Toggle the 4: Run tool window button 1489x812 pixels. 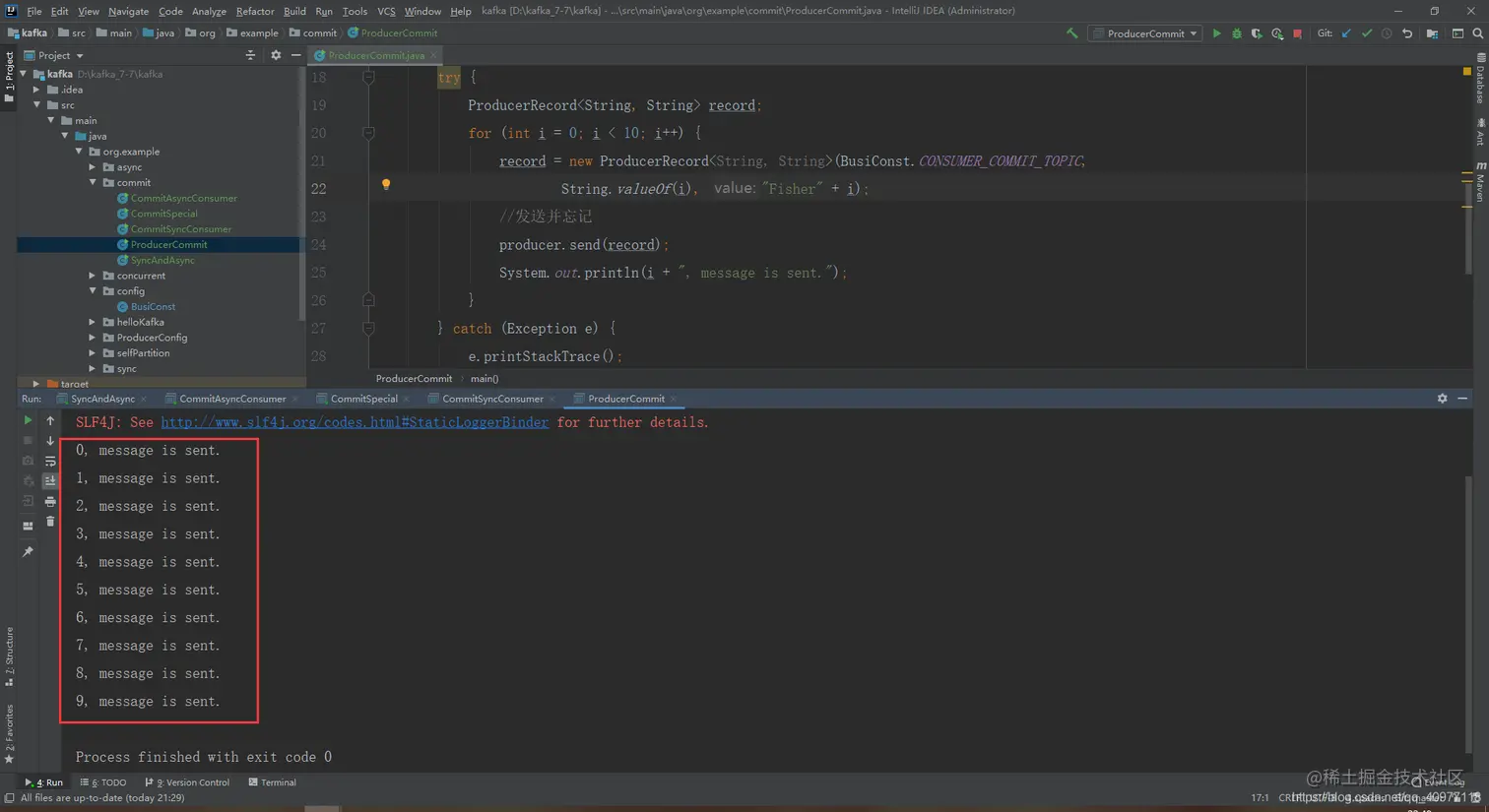coord(44,782)
